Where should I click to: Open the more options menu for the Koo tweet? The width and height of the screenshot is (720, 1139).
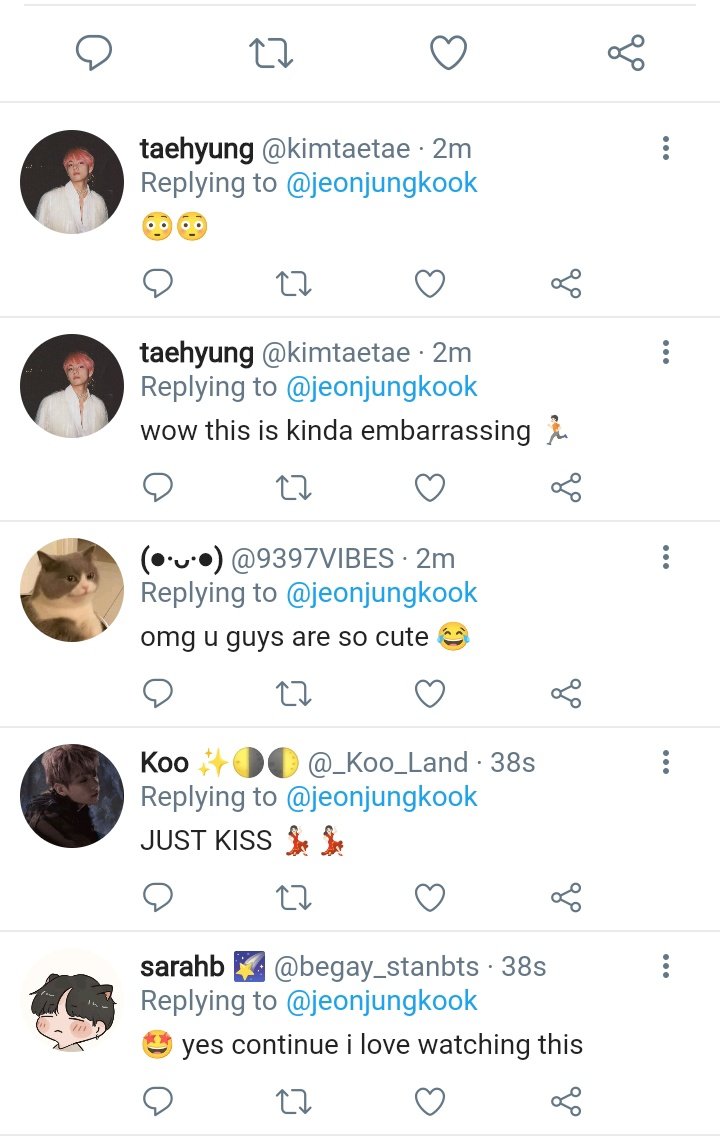[x=666, y=762]
